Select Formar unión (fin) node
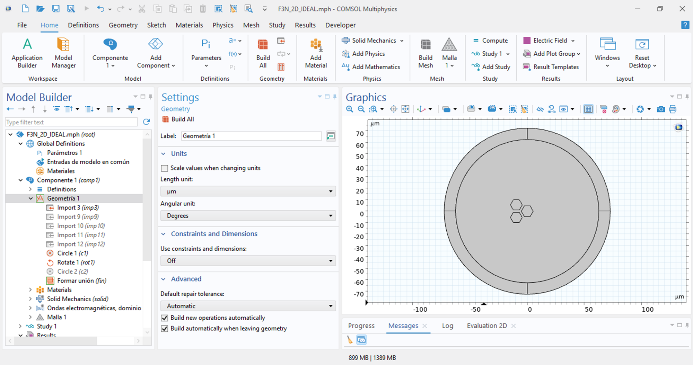This screenshot has width=693, height=365. click(81, 281)
